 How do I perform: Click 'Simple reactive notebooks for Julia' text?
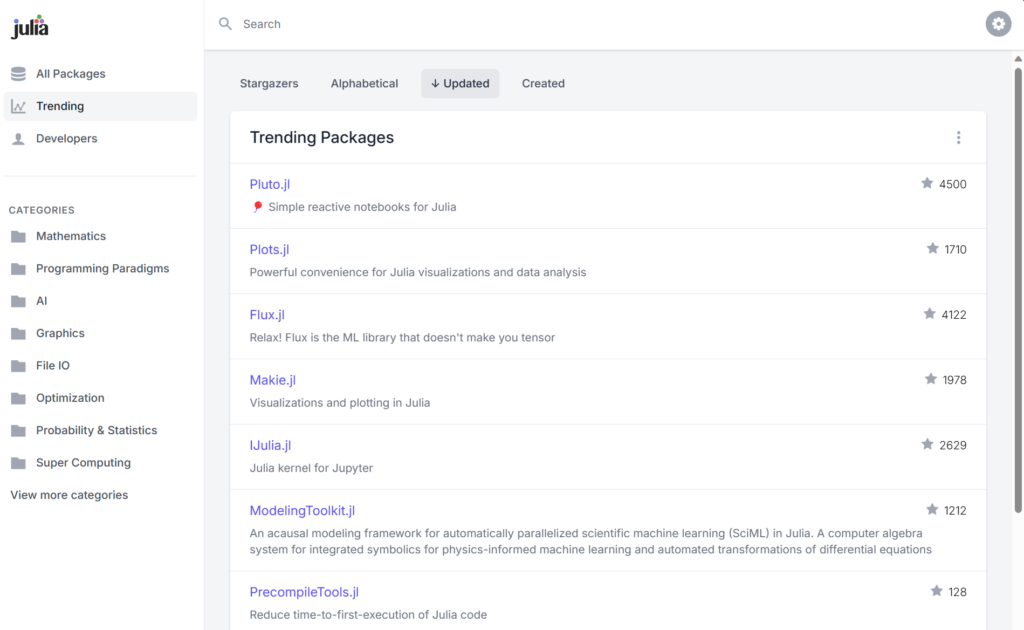click(362, 207)
